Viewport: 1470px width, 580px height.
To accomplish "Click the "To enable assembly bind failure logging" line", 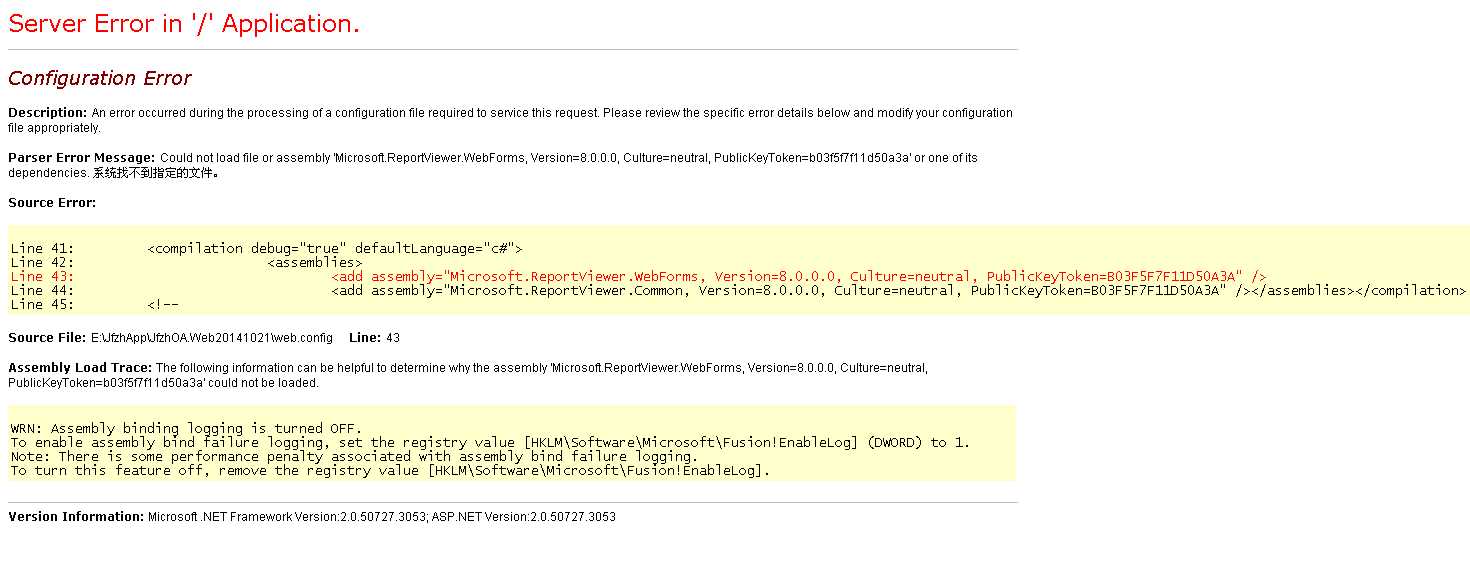I will (490, 442).
